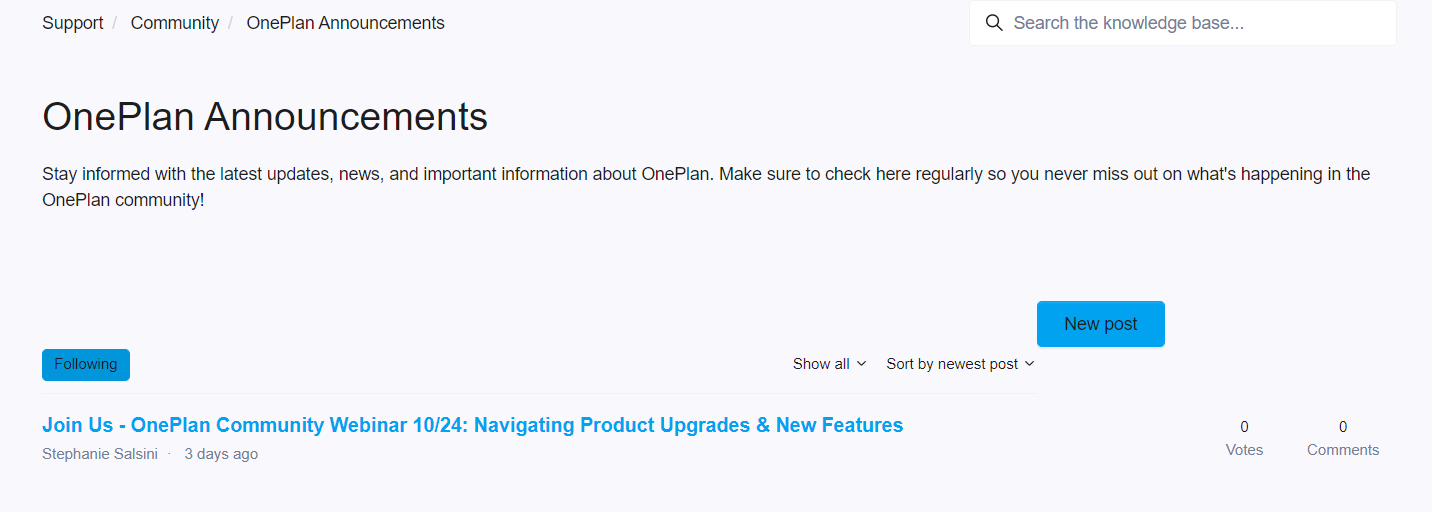Click the 0 Votes counter
The image size is (1432, 512).
pyautogui.click(x=1244, y=438)
